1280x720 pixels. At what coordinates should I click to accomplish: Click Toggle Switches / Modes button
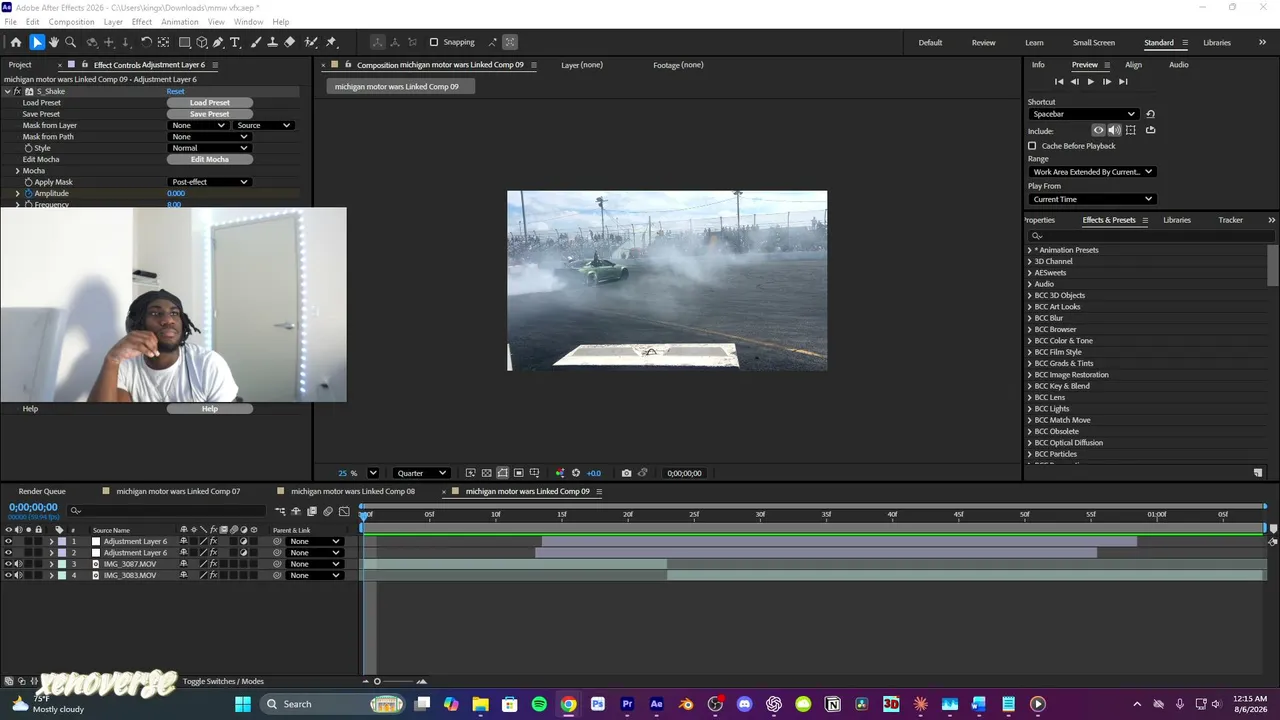pyautogui.click(x=223, y=681)
